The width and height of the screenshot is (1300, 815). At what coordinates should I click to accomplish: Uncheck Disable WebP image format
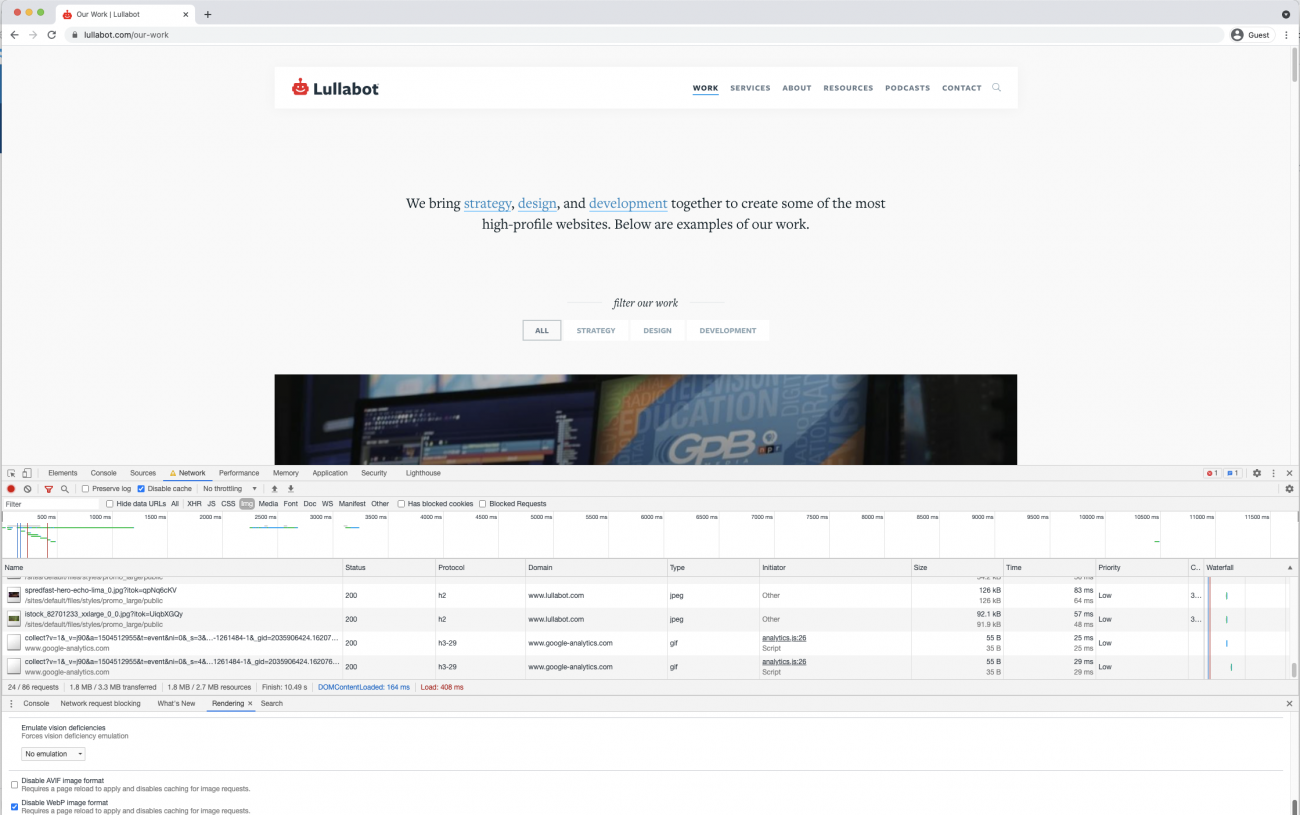pos(14,806)
